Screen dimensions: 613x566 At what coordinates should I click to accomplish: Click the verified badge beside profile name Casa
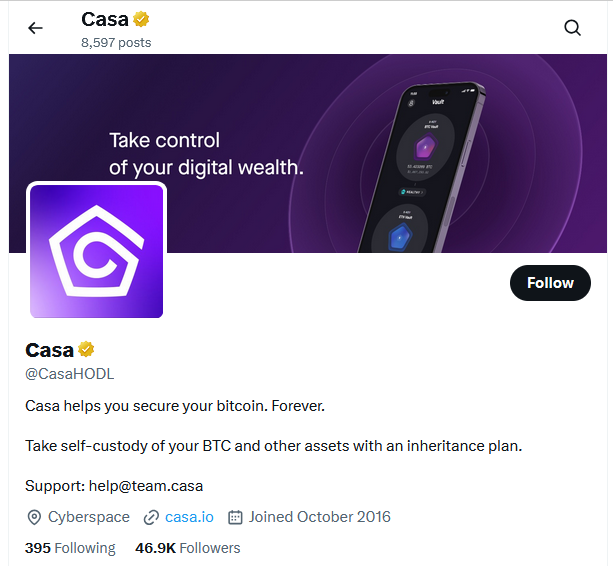[87, 349]
